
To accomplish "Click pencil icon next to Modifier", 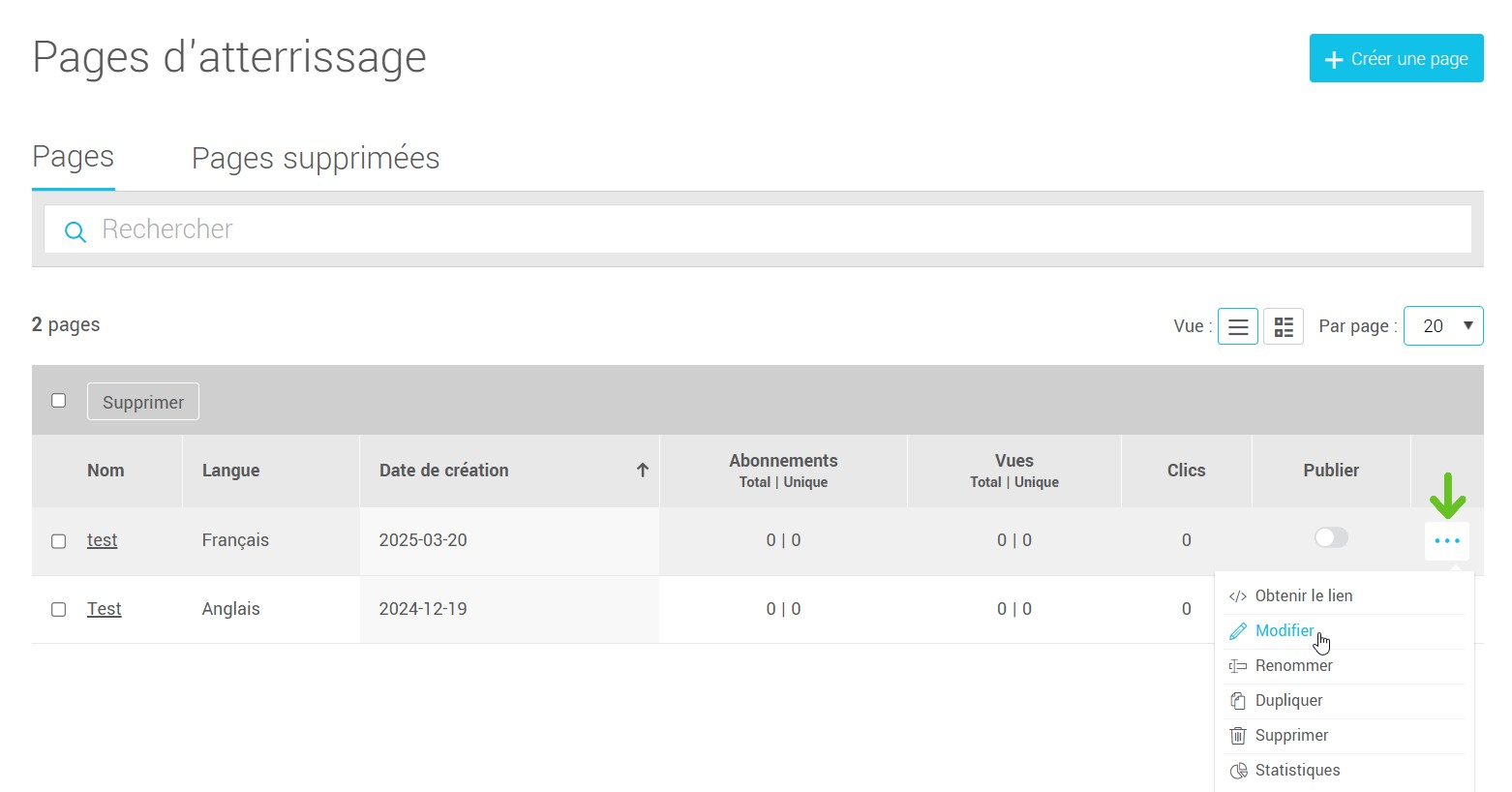I will tap(1237, 631).
